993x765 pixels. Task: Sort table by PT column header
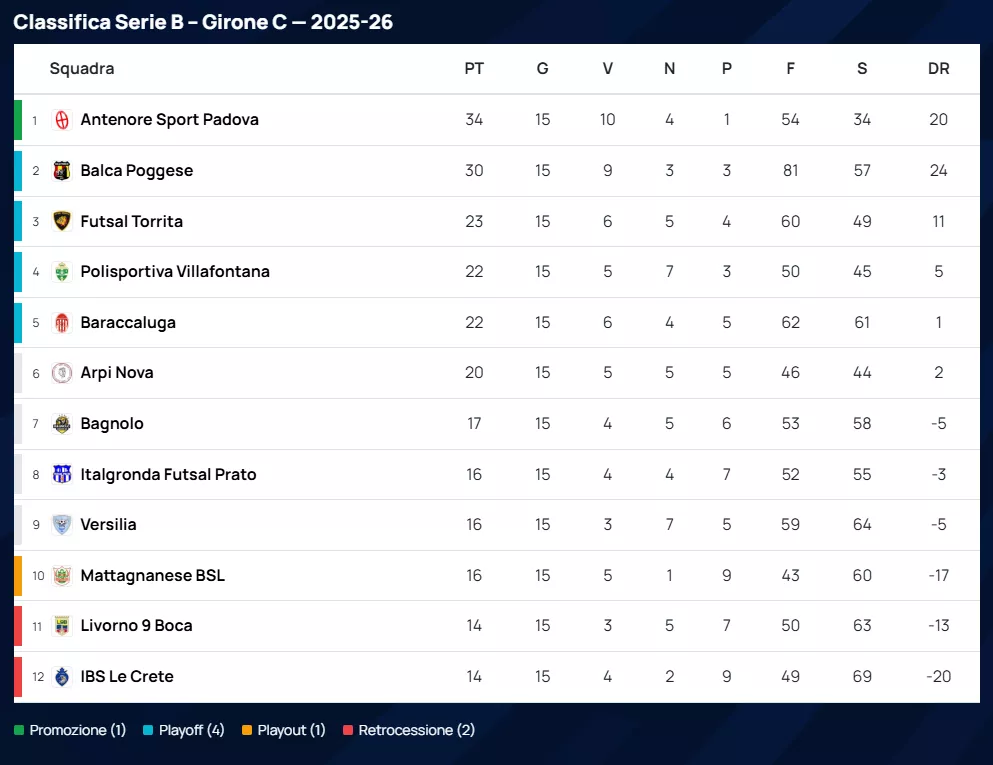tap(474, 69)
